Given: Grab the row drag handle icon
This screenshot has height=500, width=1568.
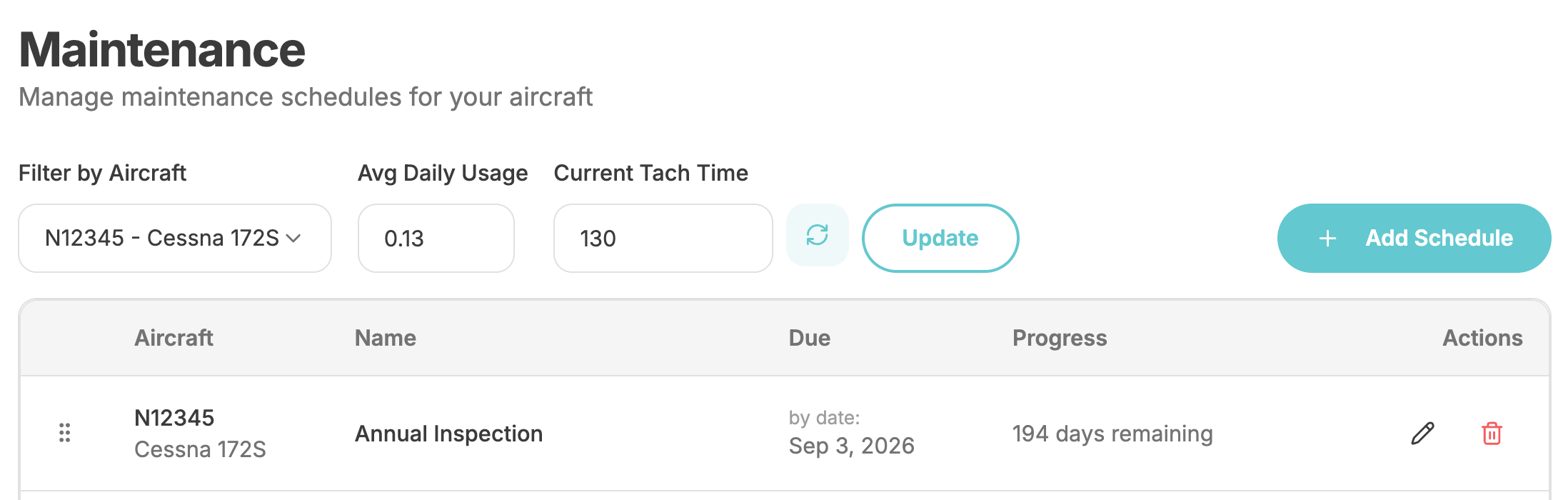Looking at the screenshot, I should tap(64, 433).
